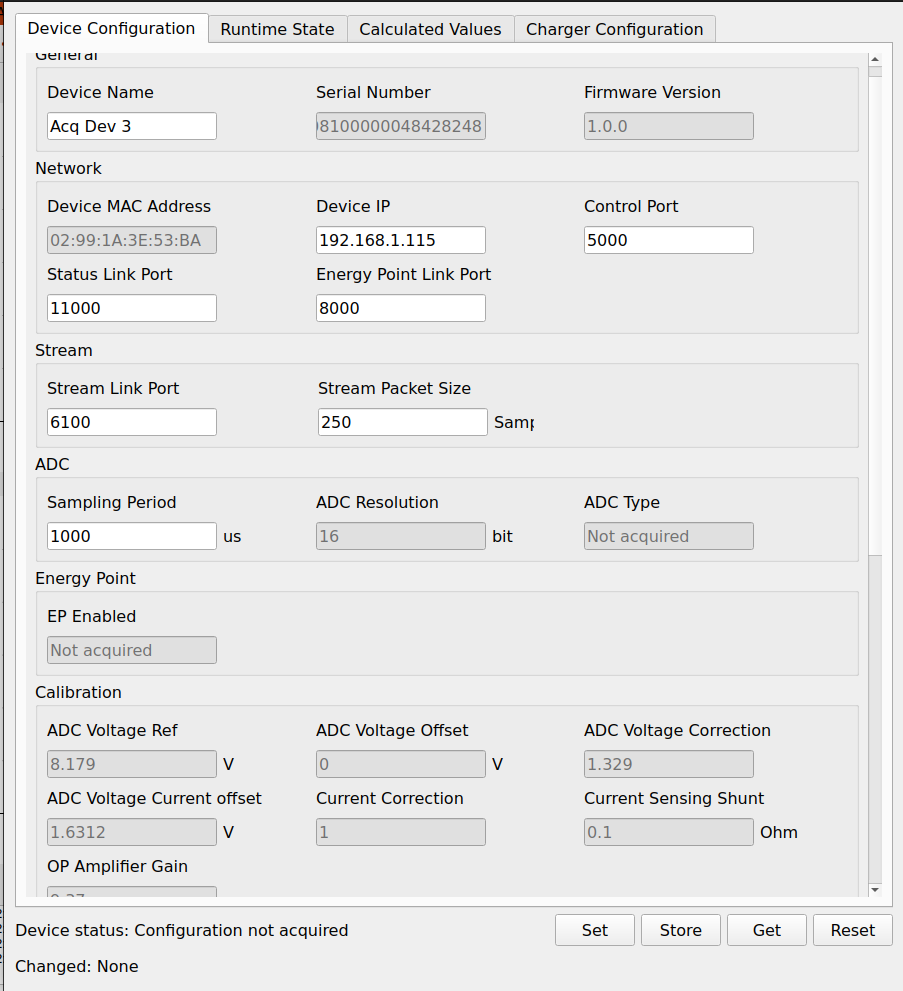903x991 pixels.
Task: Open the Charger Configuration tab
Action: [615, 30]
